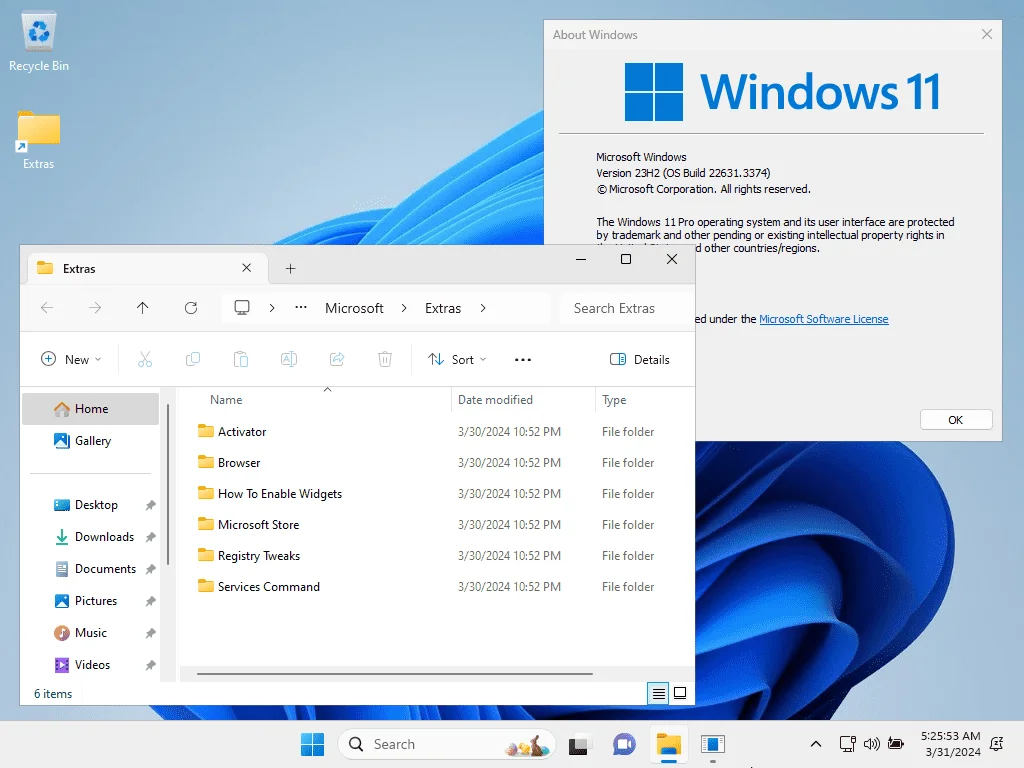The width and height of the screenshot is (1024, 768).
Task: Go forward in File Explorer
Action: pyautogui.click(x=95, y=308)
